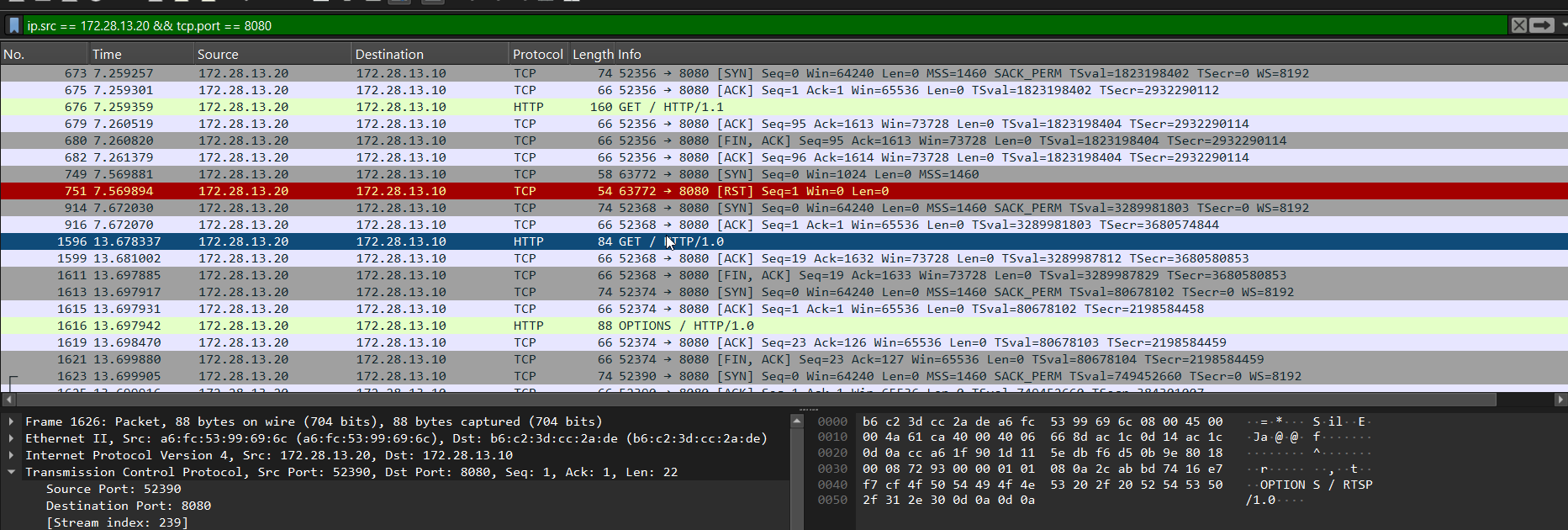Click the packet list scrollbar left arrow

[8, 400]
